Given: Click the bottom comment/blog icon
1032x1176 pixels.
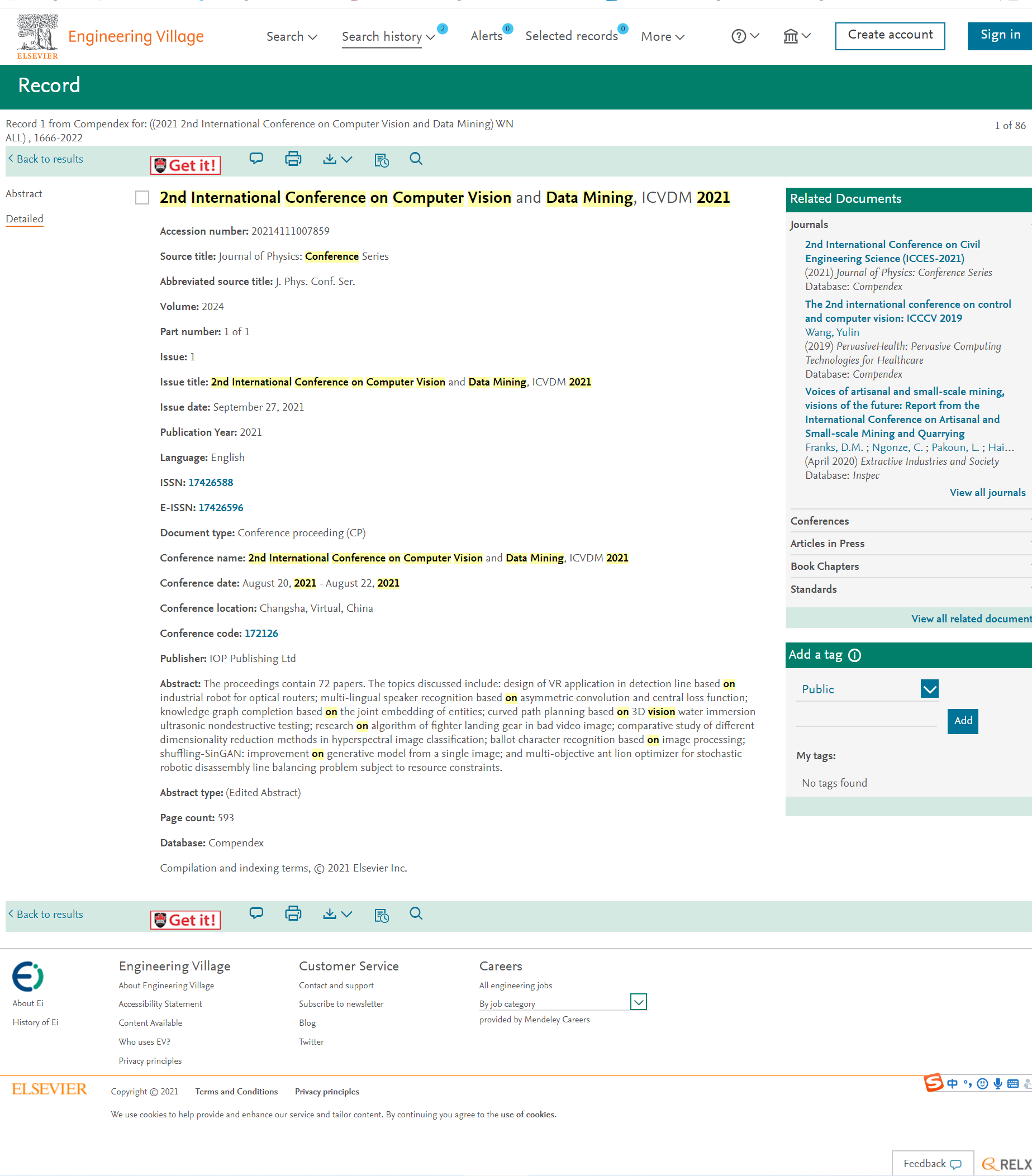Looking at the screenshot, I should click(x=256, y=913).
